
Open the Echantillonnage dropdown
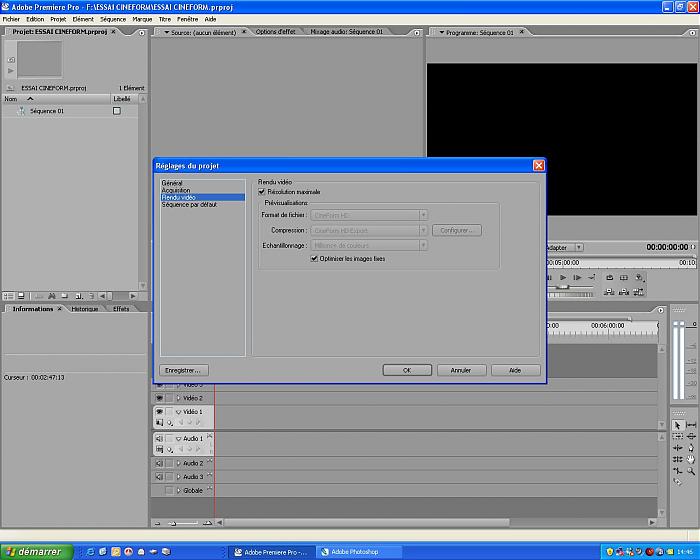(369, 245)
